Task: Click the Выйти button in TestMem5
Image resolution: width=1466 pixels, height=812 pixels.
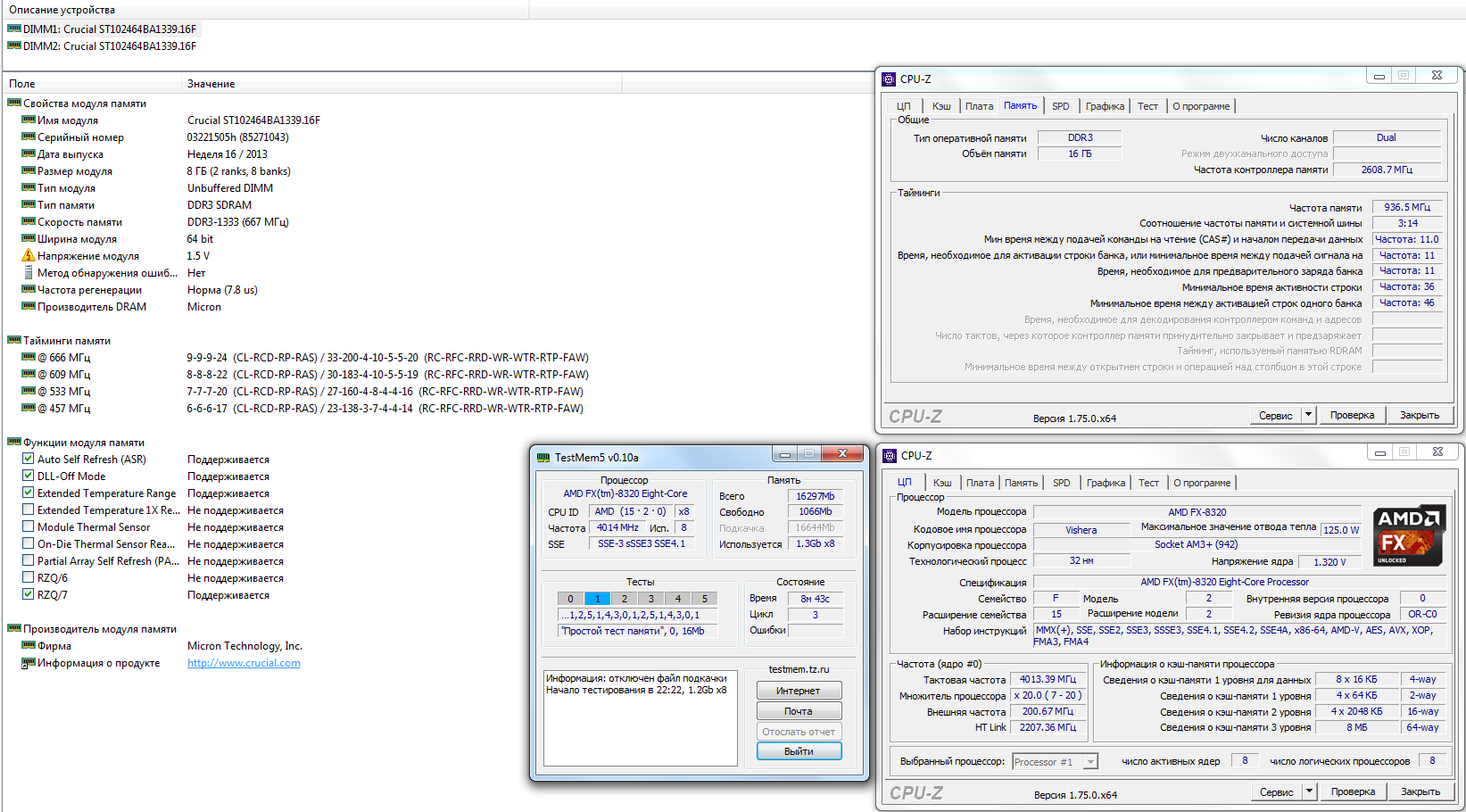Action: (x=799, y=751)
